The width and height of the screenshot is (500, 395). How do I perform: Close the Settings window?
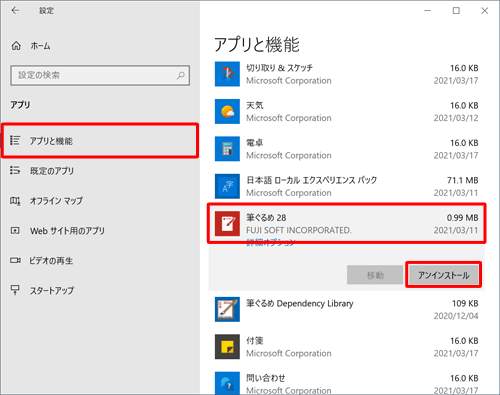click(x=485, y=11)
